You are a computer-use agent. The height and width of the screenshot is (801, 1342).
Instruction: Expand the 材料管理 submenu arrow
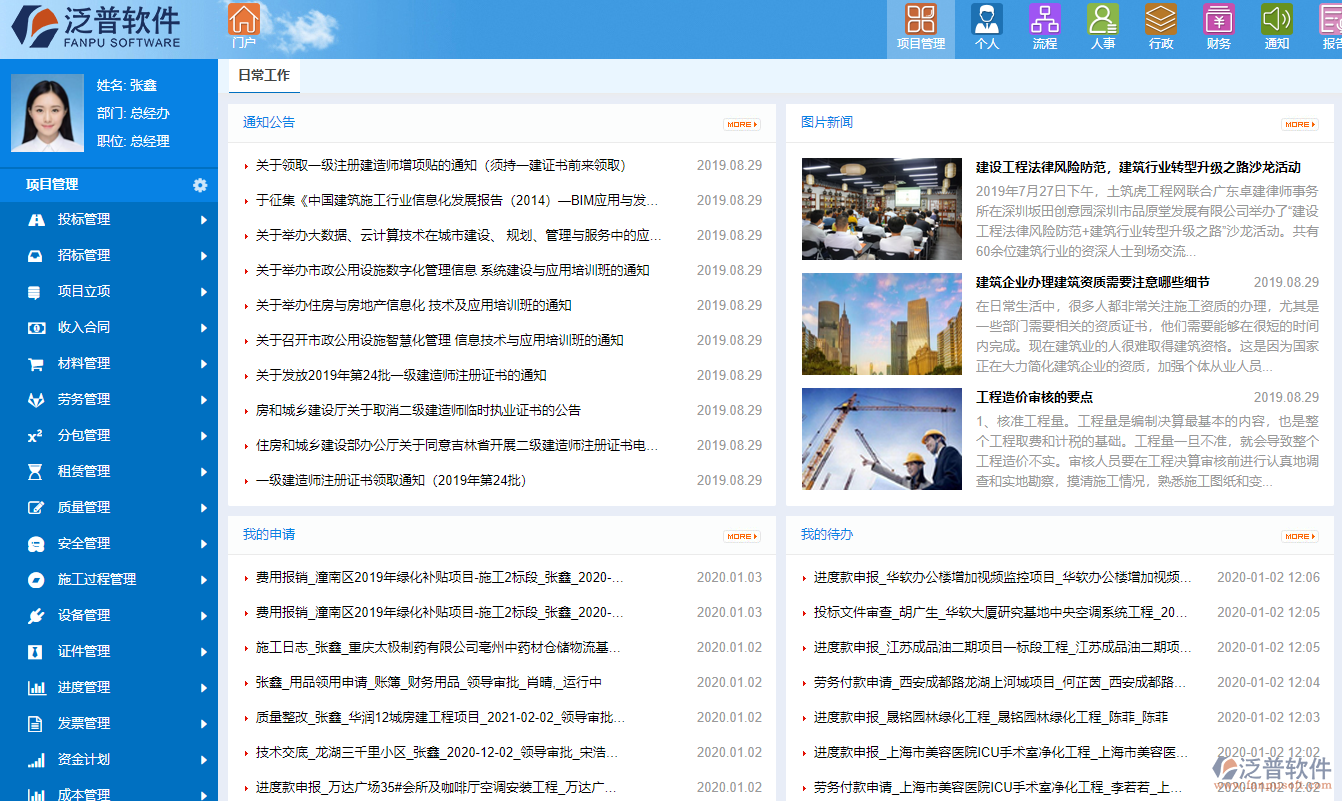coord(206,363)
